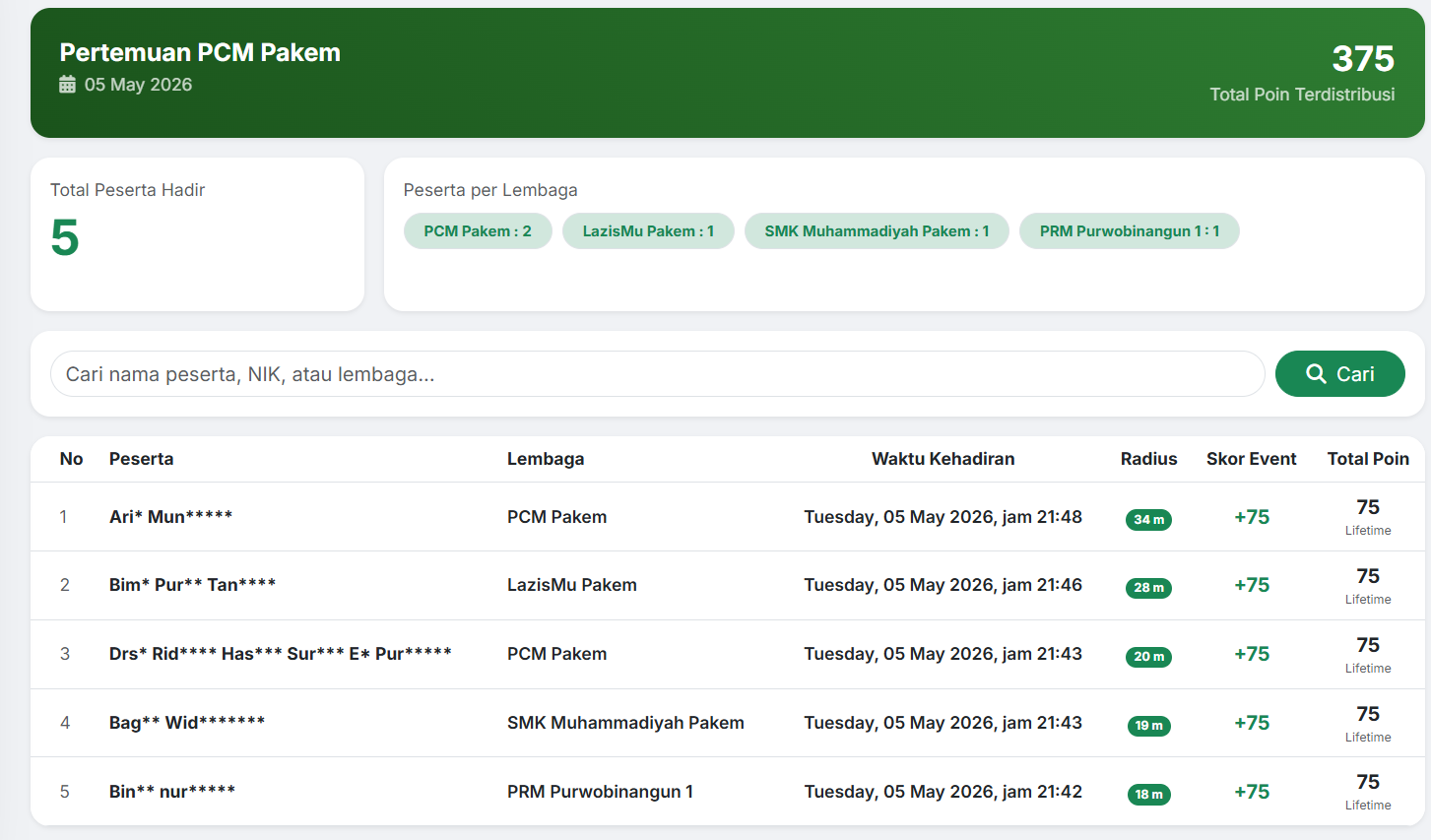Click the +75 score for Bag** Wid*******
This screenshot has height=840, width=1431.
tap(1252, 723)
